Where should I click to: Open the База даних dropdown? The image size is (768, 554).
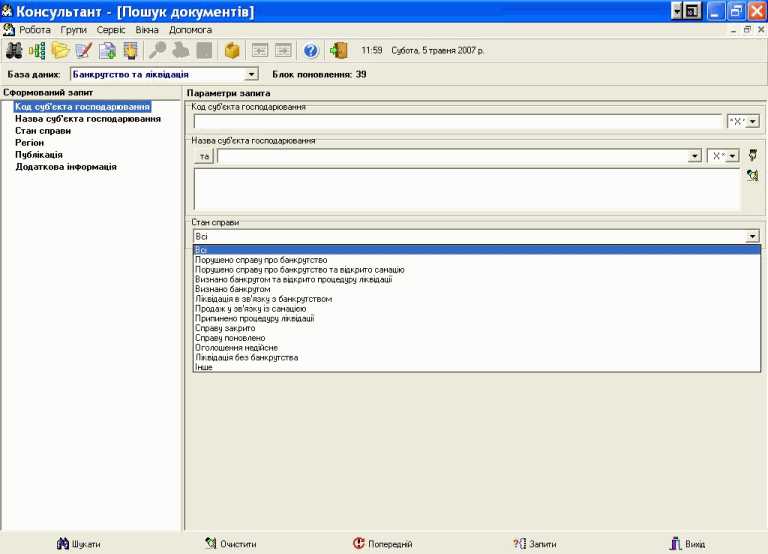tap(251, 74)
